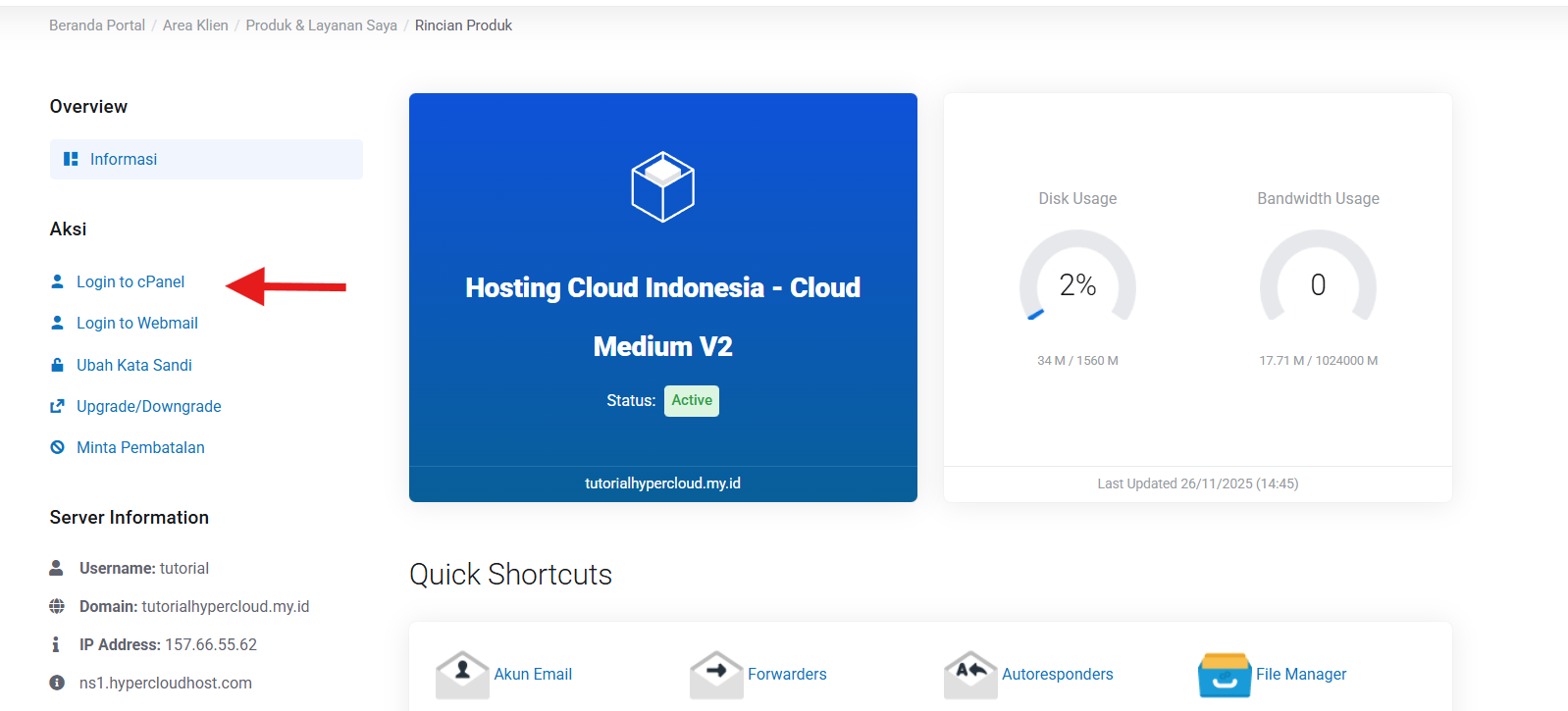Click the info icon beside IP Address
This screenshot has width=1568, height=711.
tap(56, 644)
